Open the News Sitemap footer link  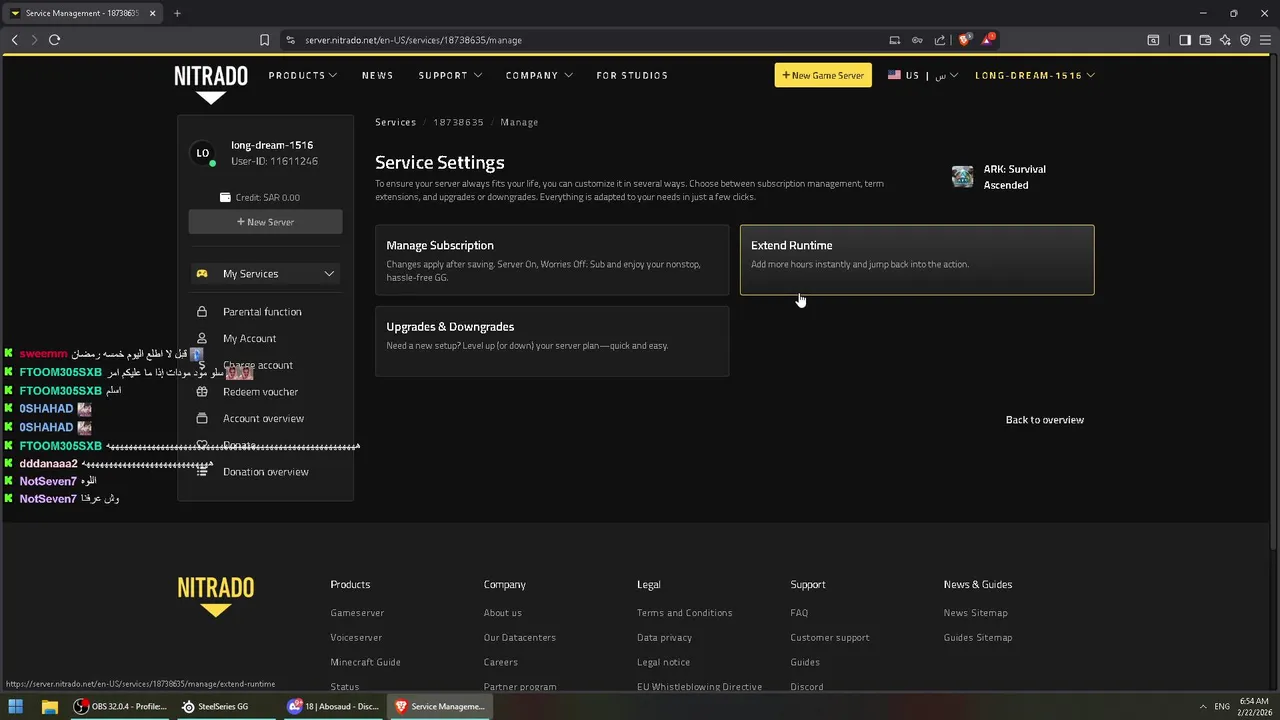click(975, 613)
